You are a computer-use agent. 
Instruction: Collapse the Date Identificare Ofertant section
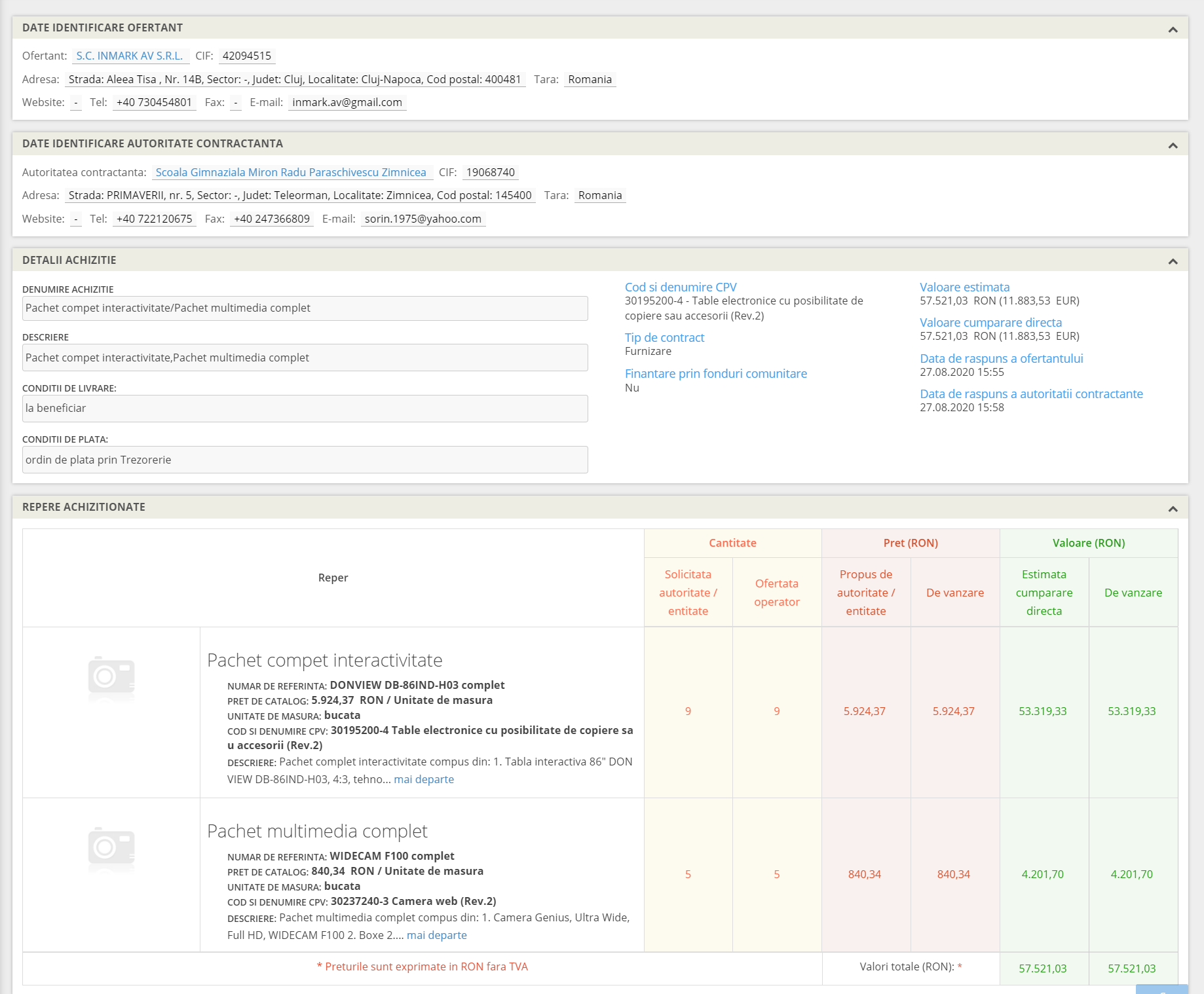1173,29
